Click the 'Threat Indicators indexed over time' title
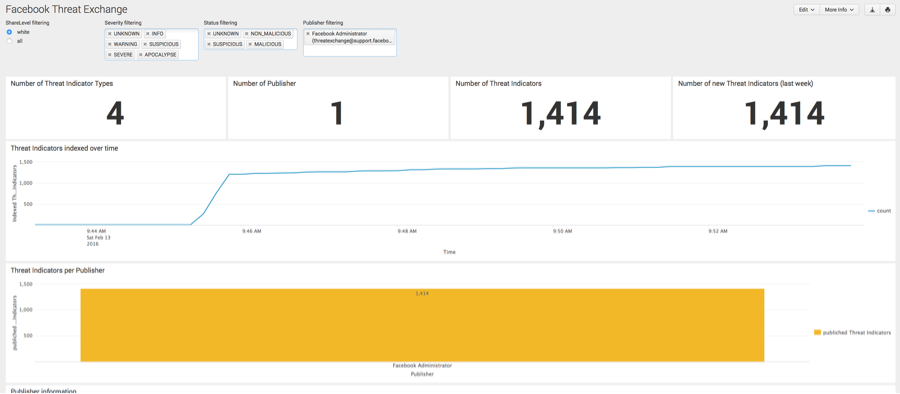The width and height of the screenshot is (900, 394). [x=64, y=148]
